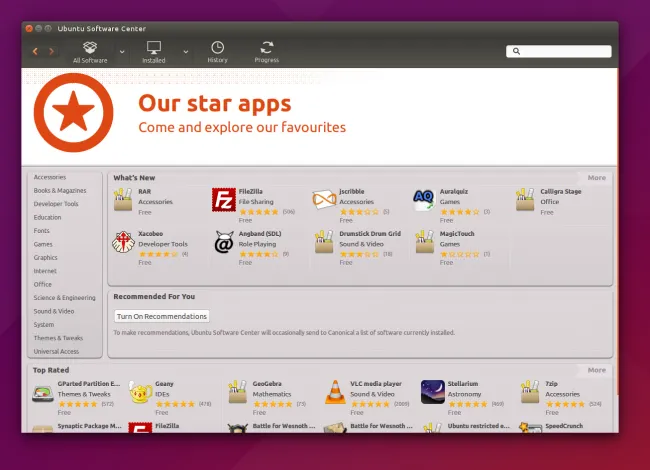This screenshot has width=650, height=470.
Task: Click the Xacobeo developer tool icon
Action: (124, 243)
